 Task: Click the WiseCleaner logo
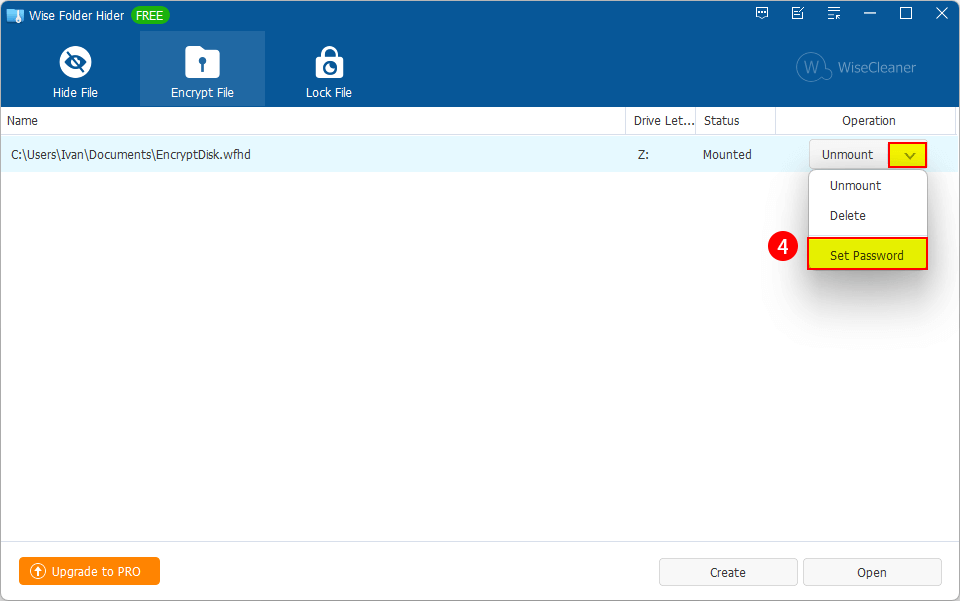click(x=856, y=67)
